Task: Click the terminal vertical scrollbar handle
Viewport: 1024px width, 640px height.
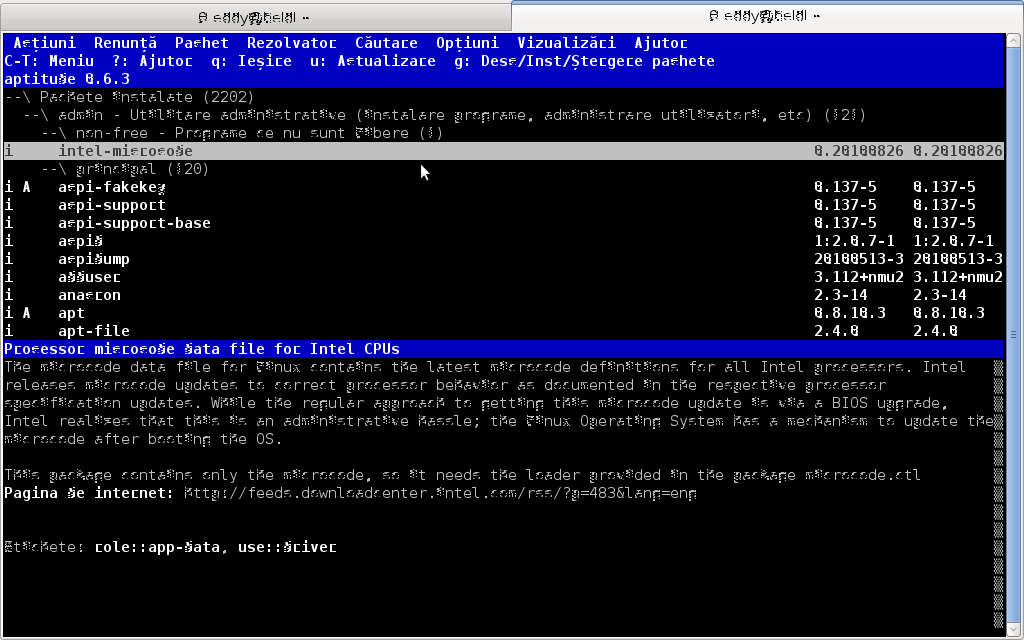Action: [x=1014, y=334]
